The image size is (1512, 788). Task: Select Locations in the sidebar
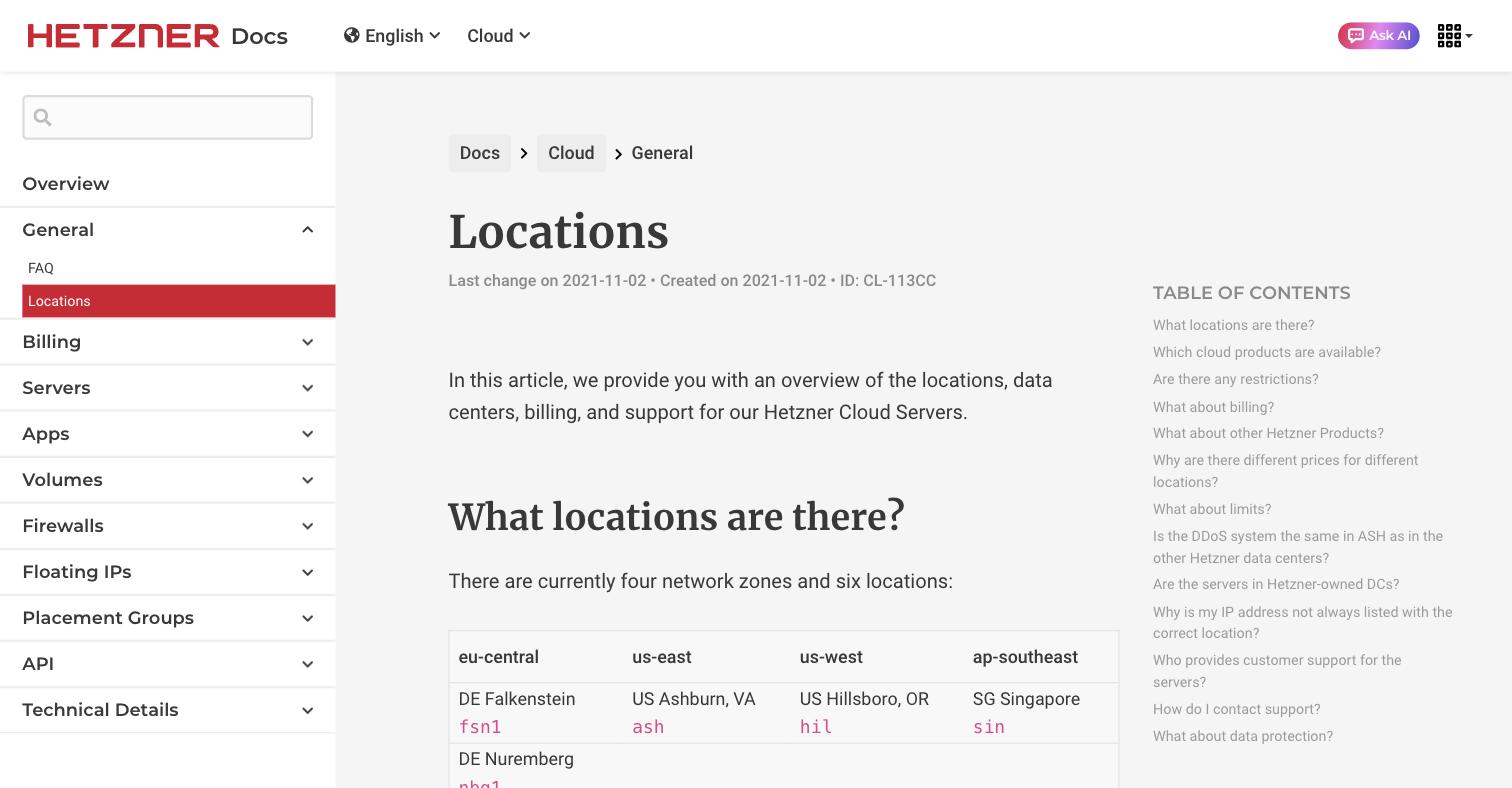[x=179, y=301]
